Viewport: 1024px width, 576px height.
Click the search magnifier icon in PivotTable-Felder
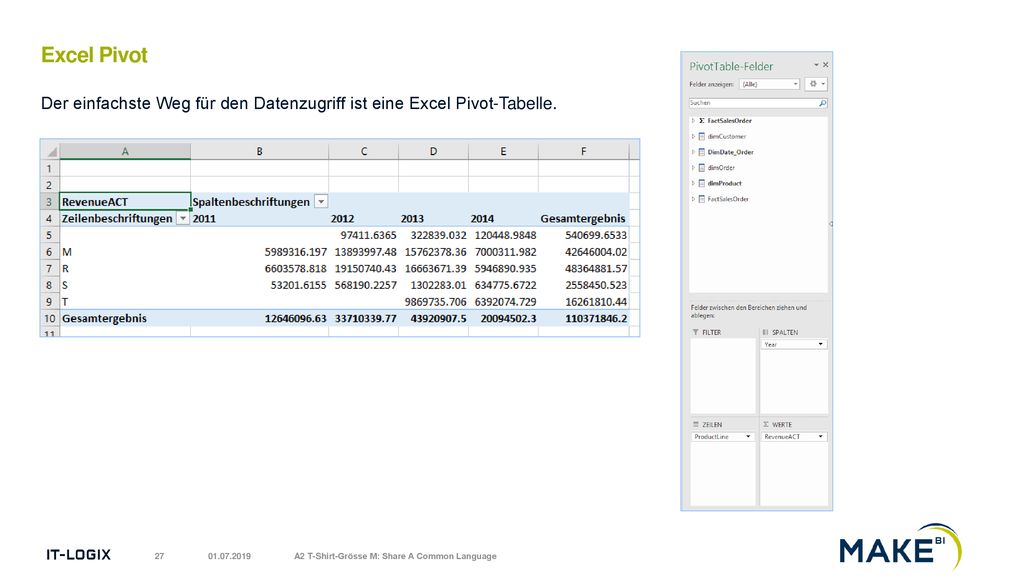coord(822,103)
